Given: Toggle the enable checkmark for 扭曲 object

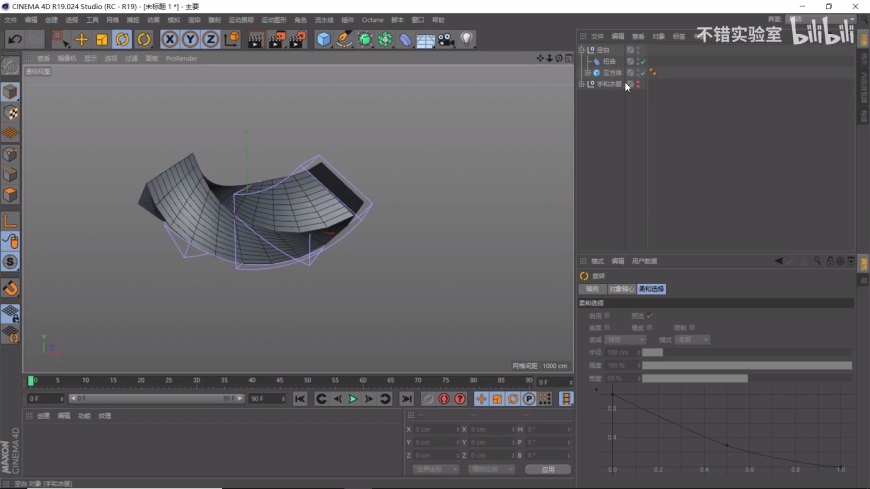Looking at the screenshot, I should click(x=644, y=61).
